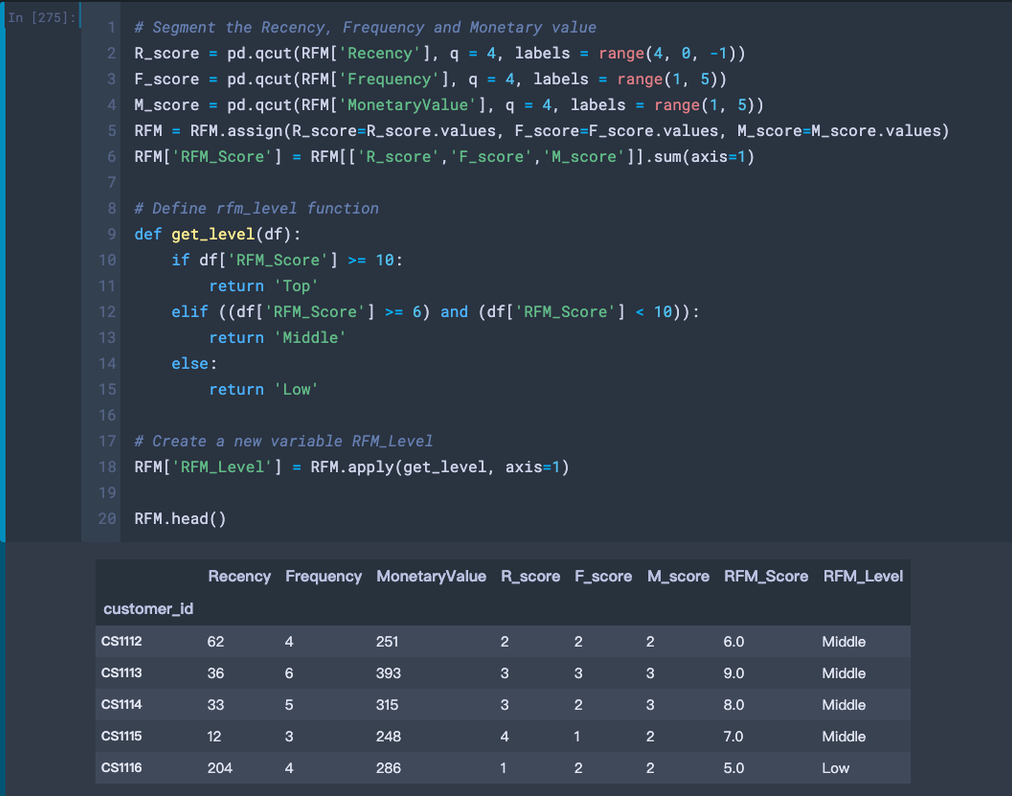The width and height of the screenshot is (1012, 796).
Task: Click the 'RFM_Score' column header
Action: click(766, 577)
